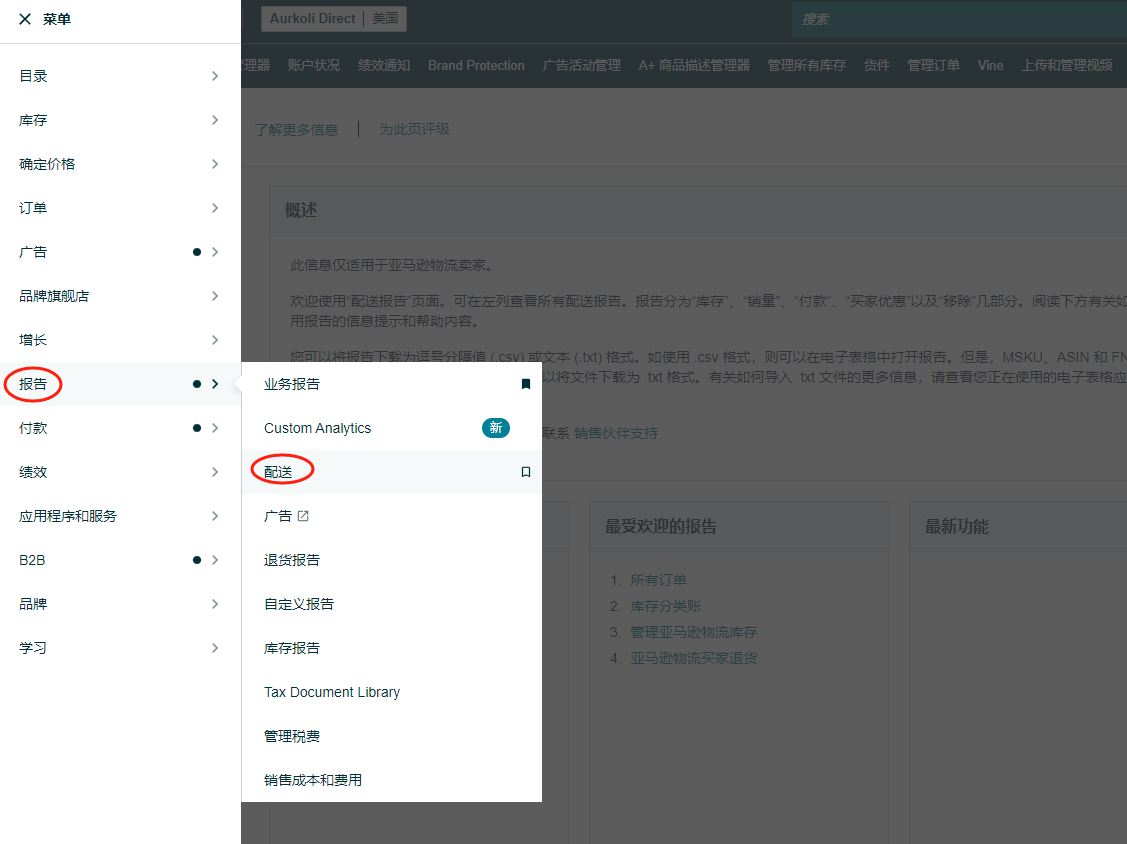Viewport: 1127px width, 844px height.
Task: Open the 品牌旗舰店 menu arrow
Action: coord(215,296)
